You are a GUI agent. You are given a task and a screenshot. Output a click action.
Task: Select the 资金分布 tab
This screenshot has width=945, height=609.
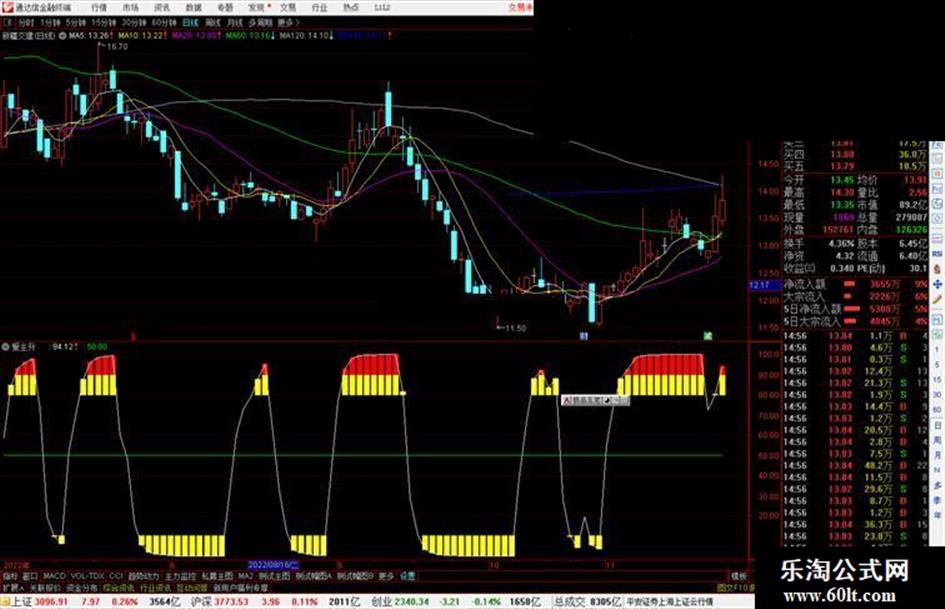pyautogui.click(x=82, y=588)
